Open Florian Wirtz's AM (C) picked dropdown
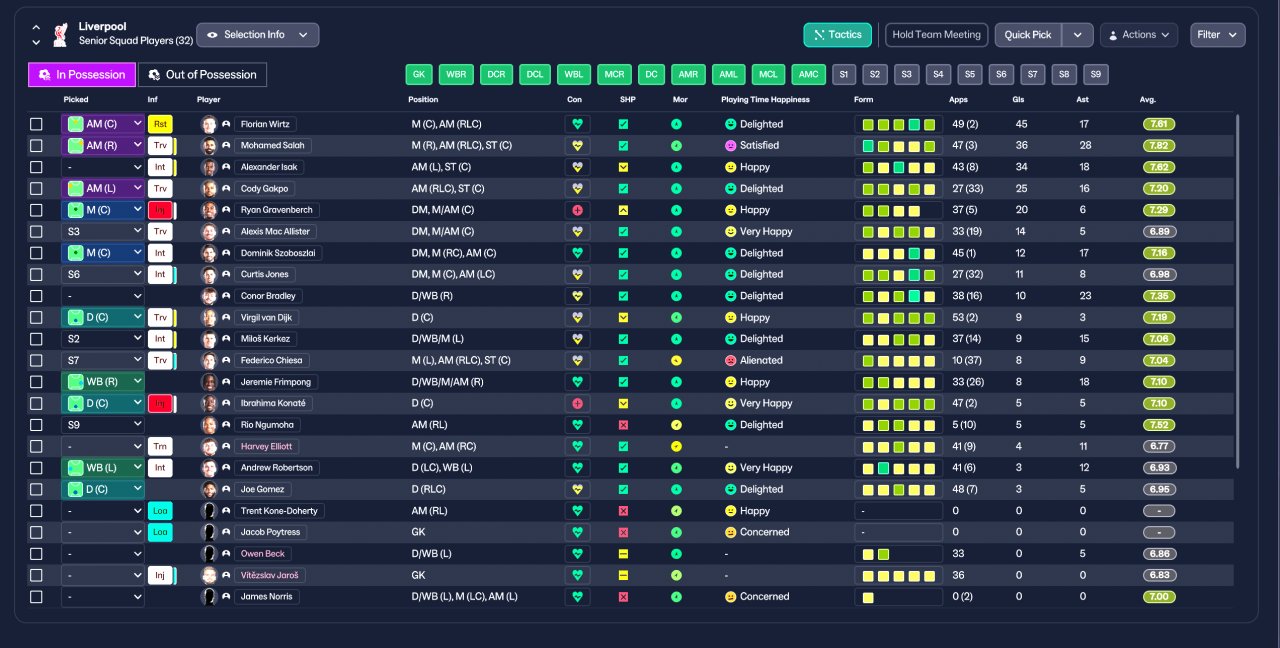Screen dimensions: 1280x648 coord(103,124)
